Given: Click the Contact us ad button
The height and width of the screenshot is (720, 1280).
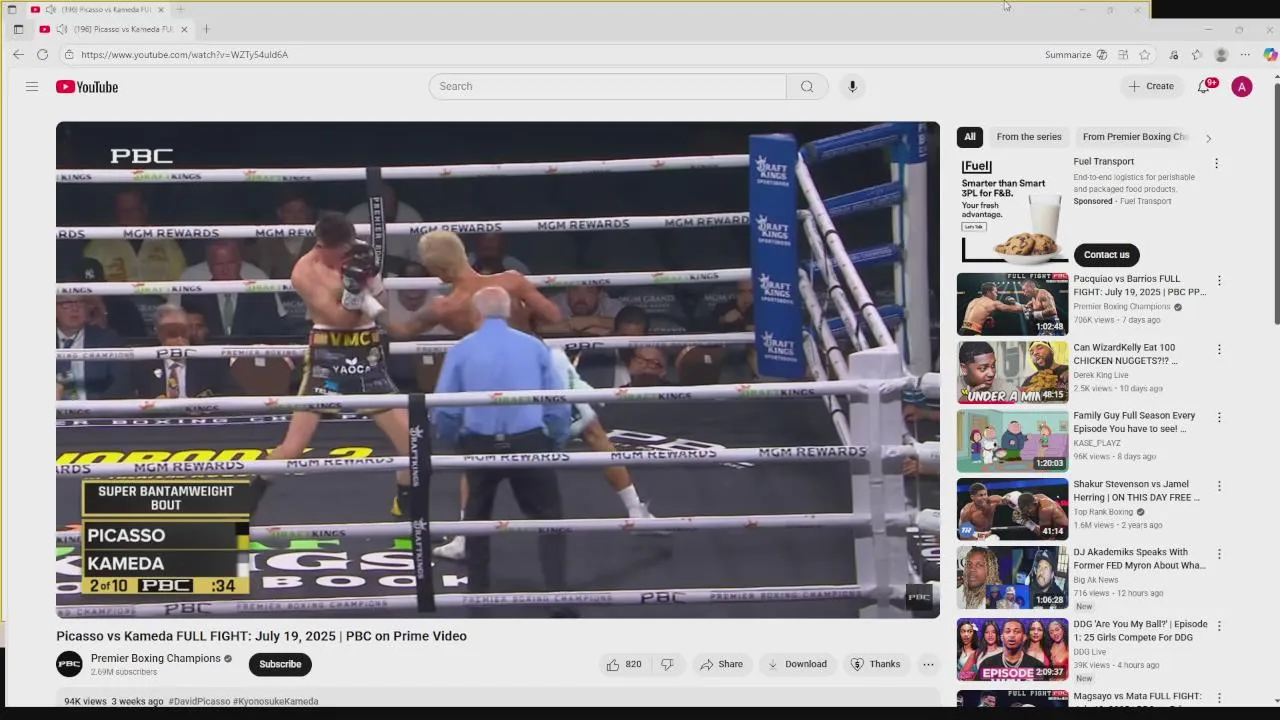Looking at the screenshot, I should pyautogui.click(x=1106, y=254).
